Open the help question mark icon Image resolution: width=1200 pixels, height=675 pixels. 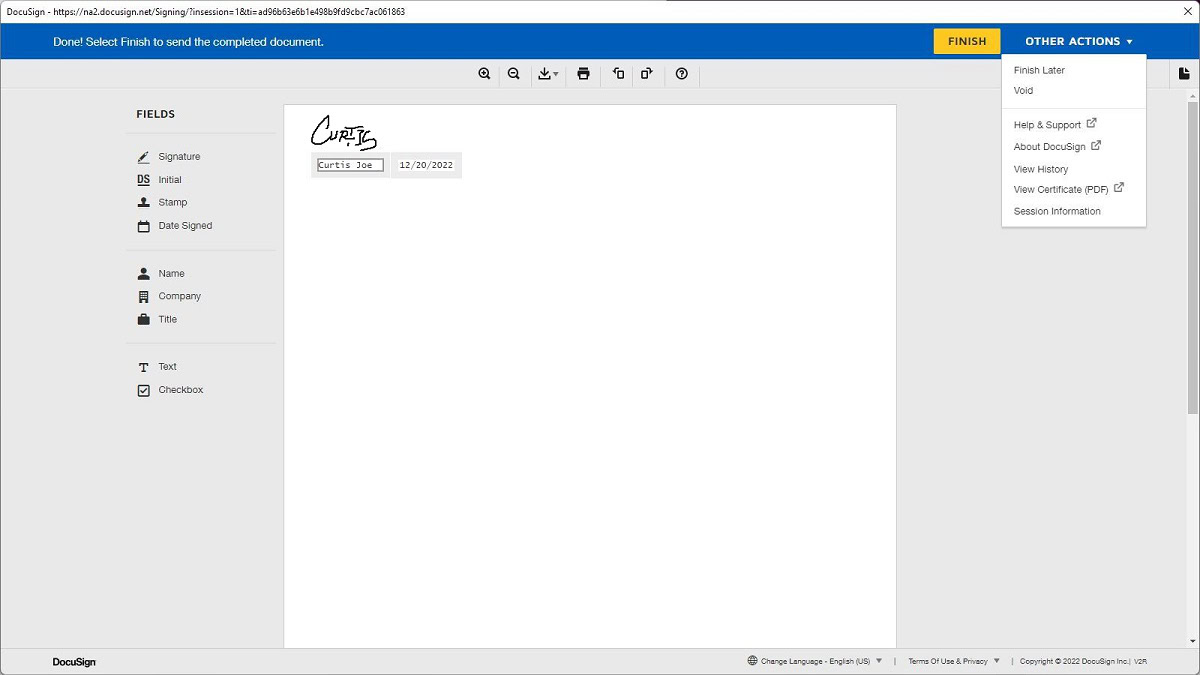[682, 74]
